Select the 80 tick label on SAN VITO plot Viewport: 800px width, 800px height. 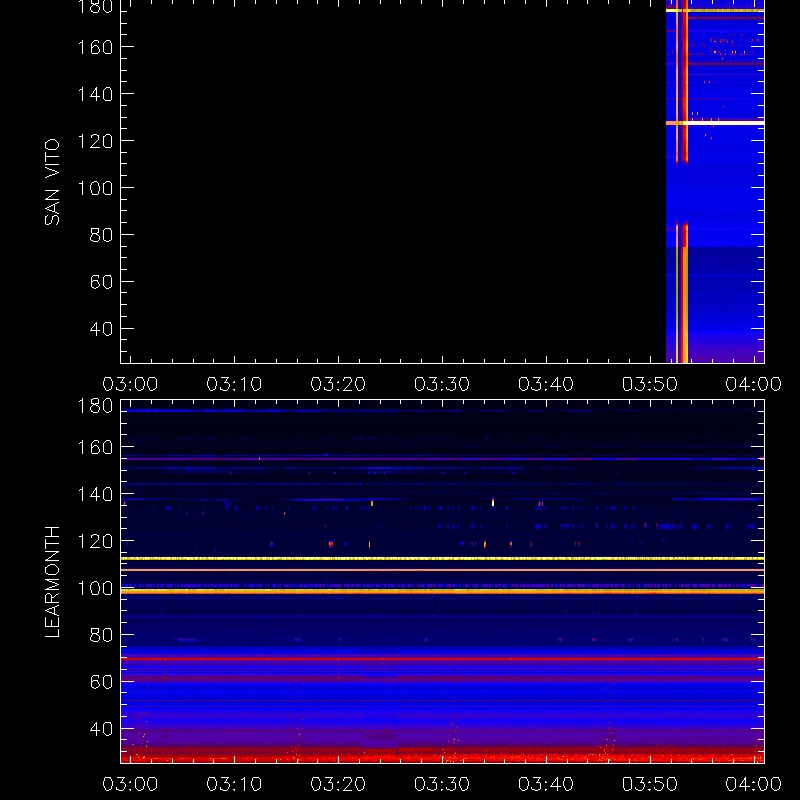101,235
